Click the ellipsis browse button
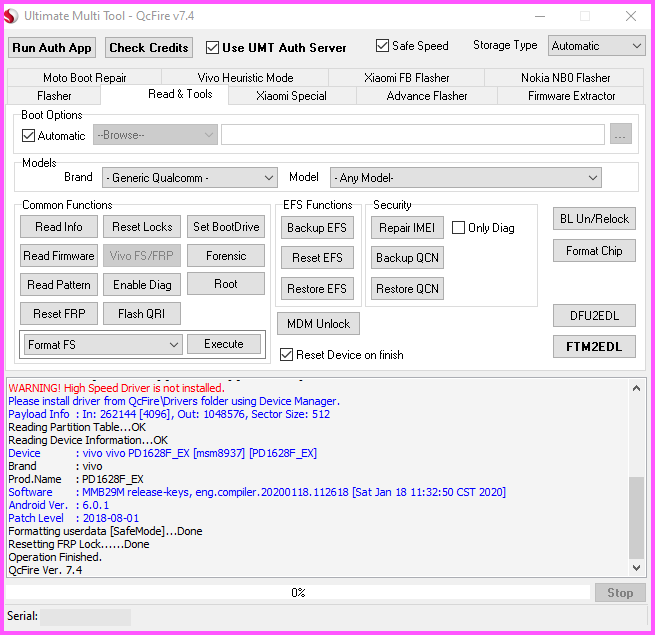Viewport: 655px width, 635px height. point(620,134)
